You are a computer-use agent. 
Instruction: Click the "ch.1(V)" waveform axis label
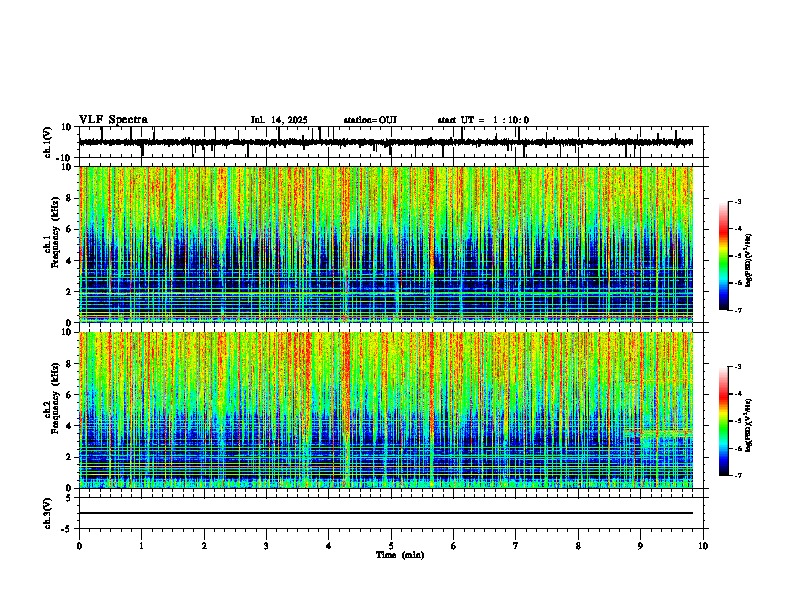coord(48,142)
